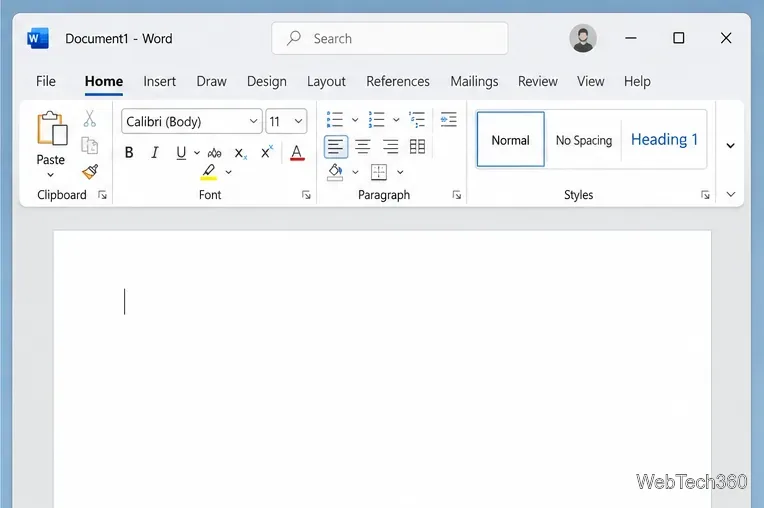Apply the No Spacing style
This screenshot has height=508, width=764.
[584, 140]
